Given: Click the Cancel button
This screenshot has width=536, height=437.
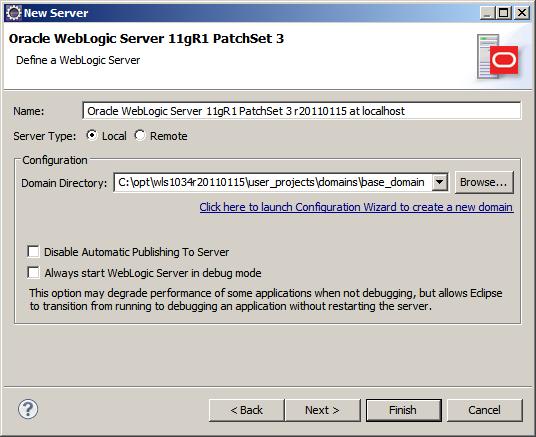Looking at the screenshot, I should click(485, 410).
